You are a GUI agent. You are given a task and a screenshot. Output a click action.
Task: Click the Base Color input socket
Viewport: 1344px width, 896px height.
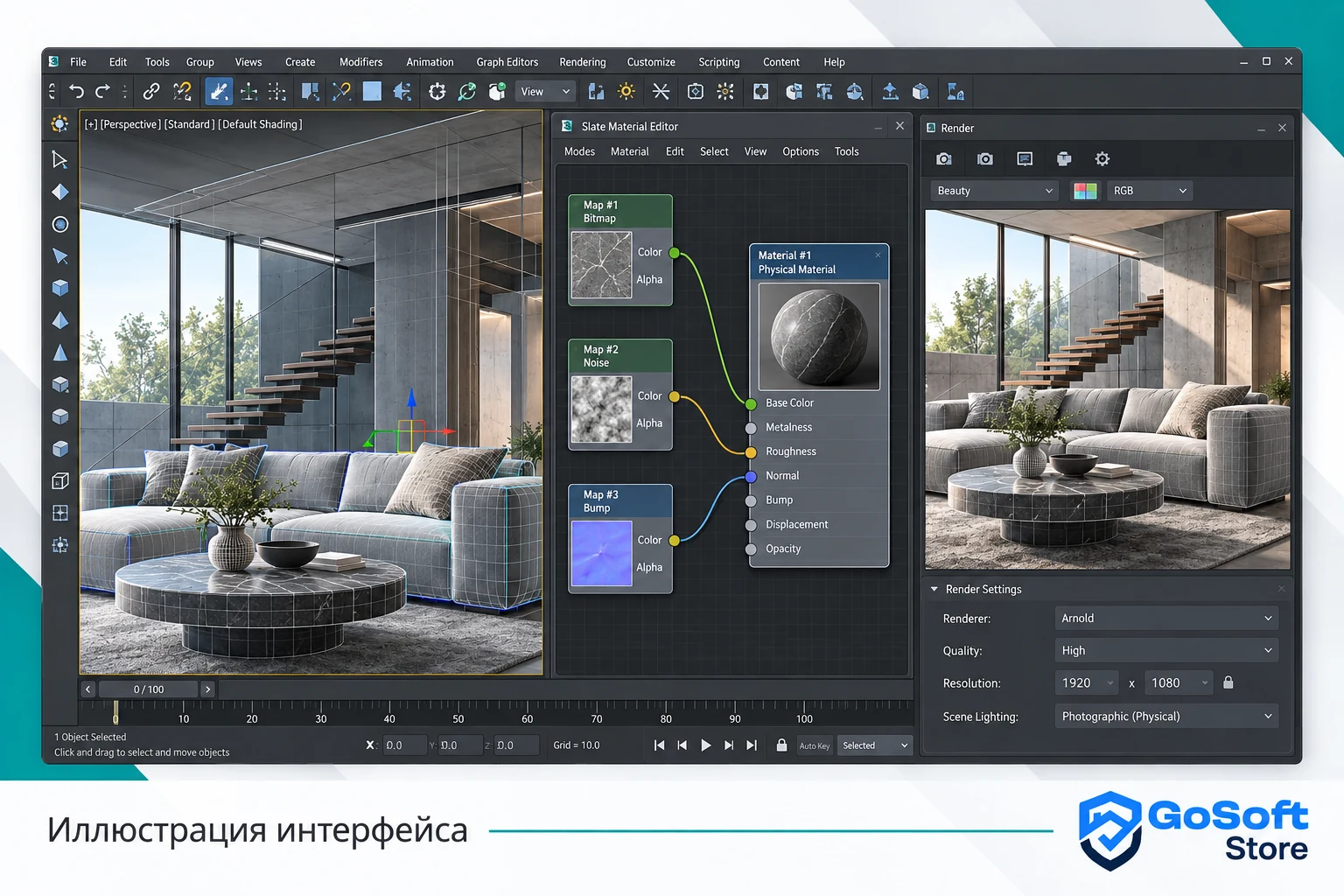point(751,403)
